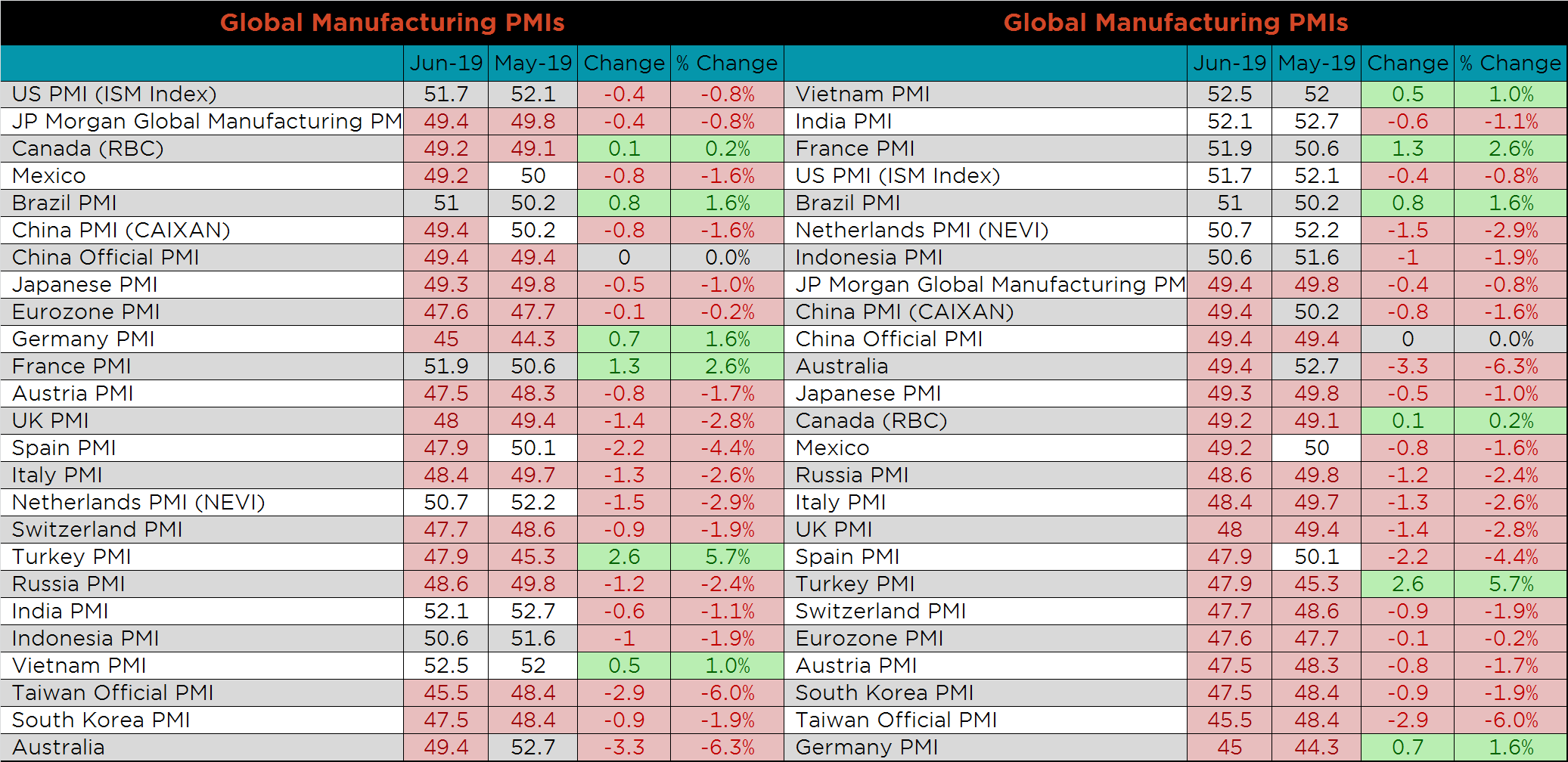Select Russia PMI label in the right table
The height and width of the screenshot is (762, 1568).
[852, 475]
